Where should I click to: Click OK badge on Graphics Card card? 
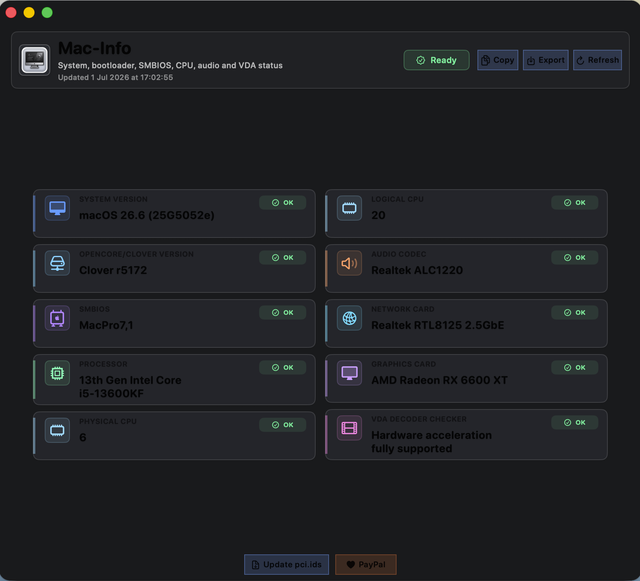[x=575, y=367]
